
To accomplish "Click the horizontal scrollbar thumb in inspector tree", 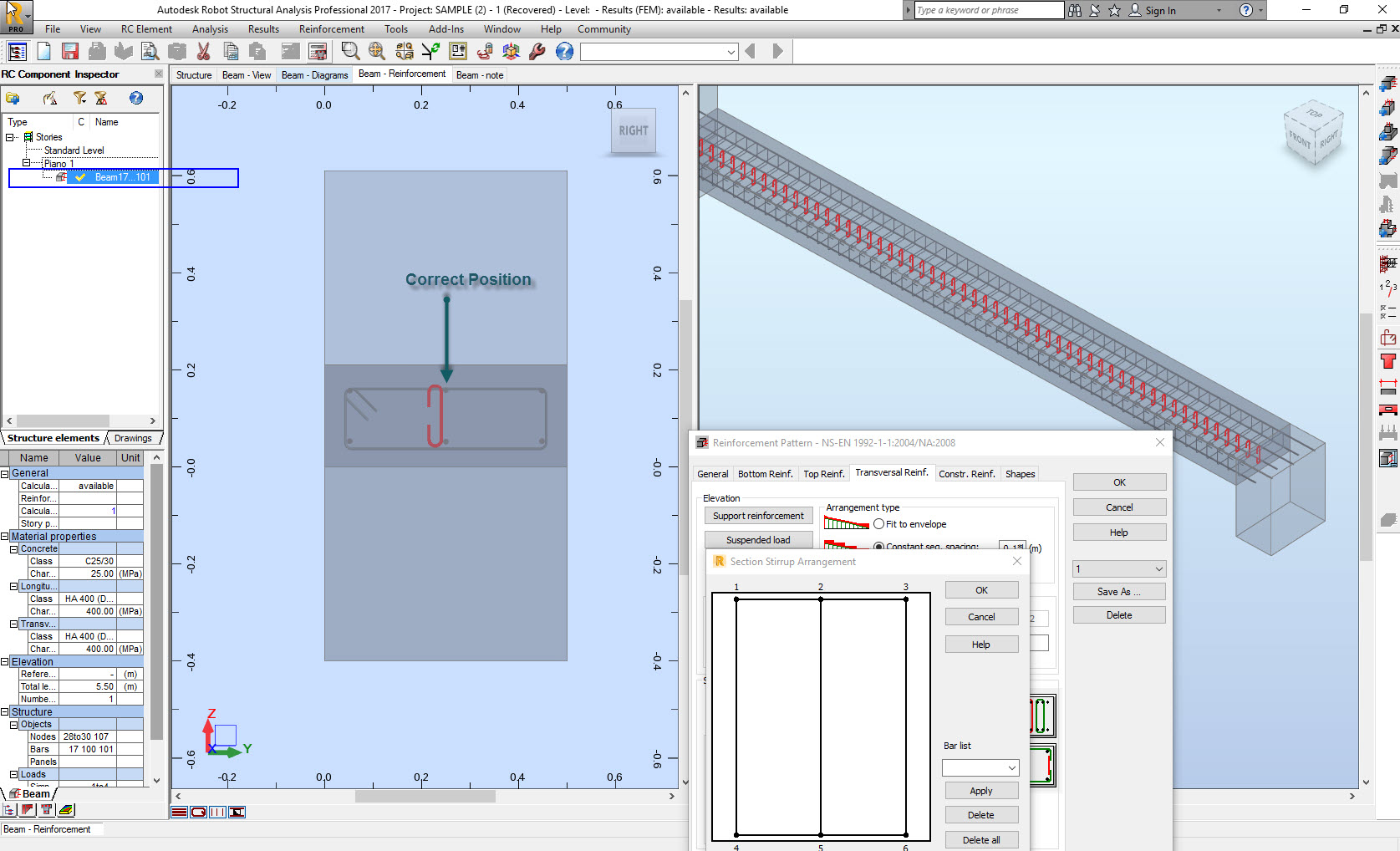I will pos(63,421).
